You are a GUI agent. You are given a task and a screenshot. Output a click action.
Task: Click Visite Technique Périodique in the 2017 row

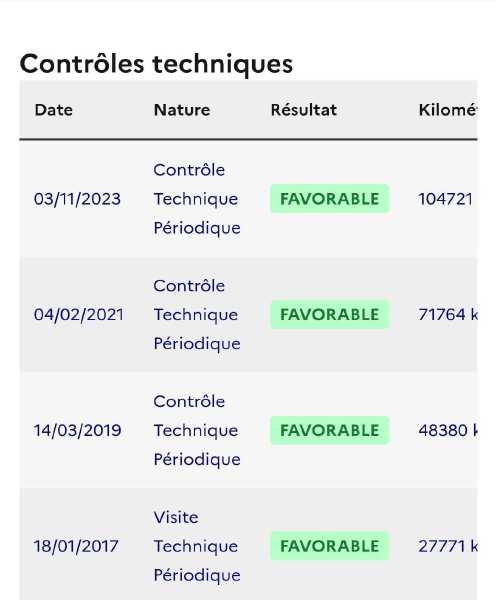(197, 546)
